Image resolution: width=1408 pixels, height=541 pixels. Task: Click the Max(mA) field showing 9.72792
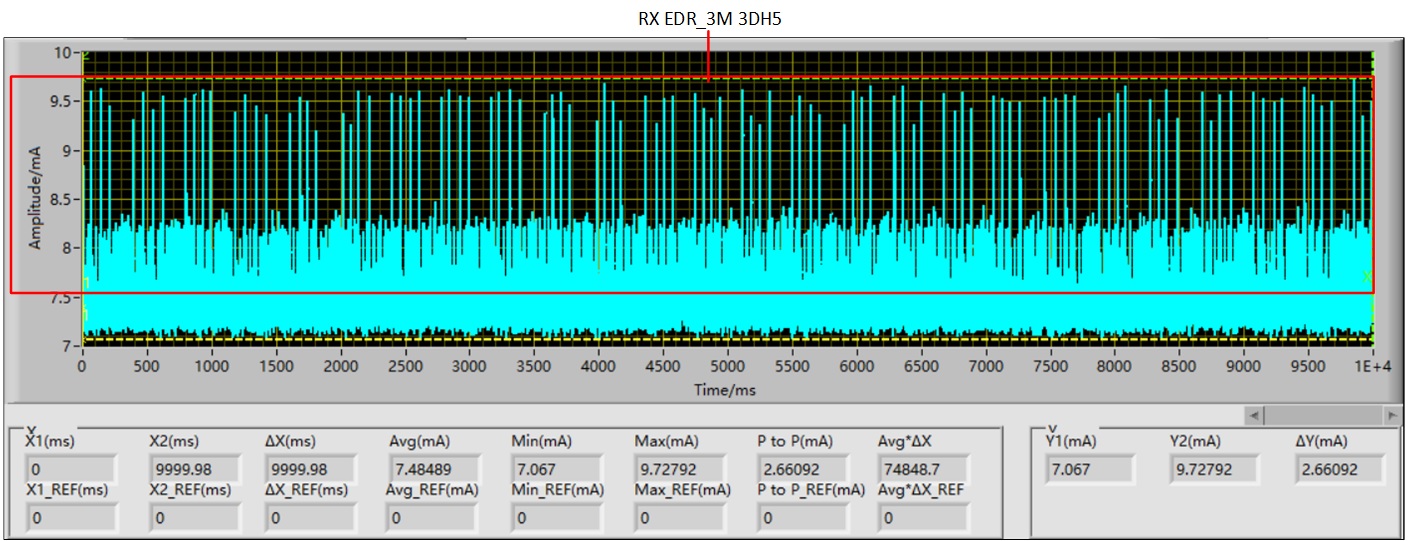click(x=681, y=469)
